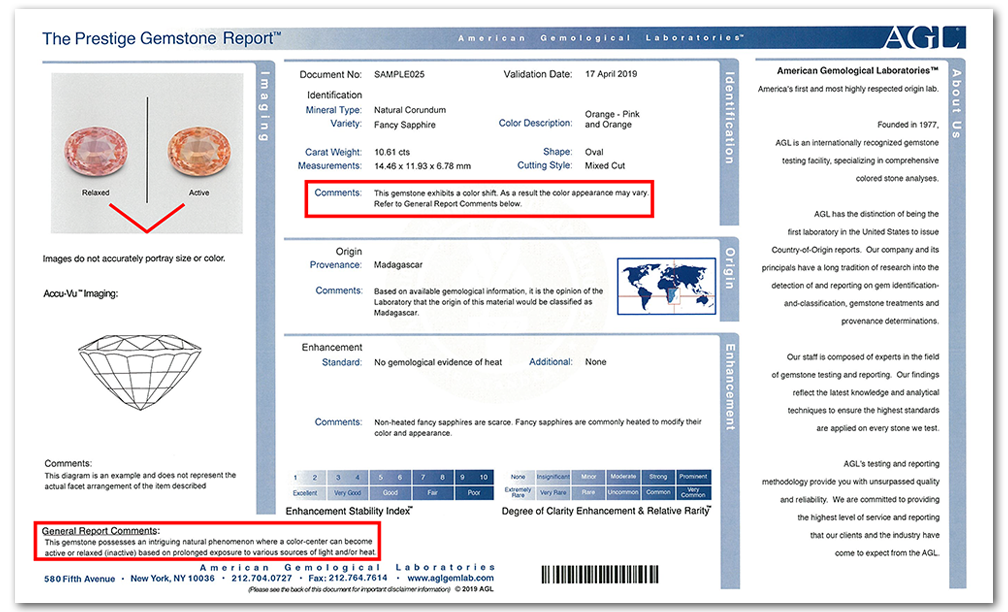Select the Good stability rating cell
1008x612 pixels.
coord(390,493)
